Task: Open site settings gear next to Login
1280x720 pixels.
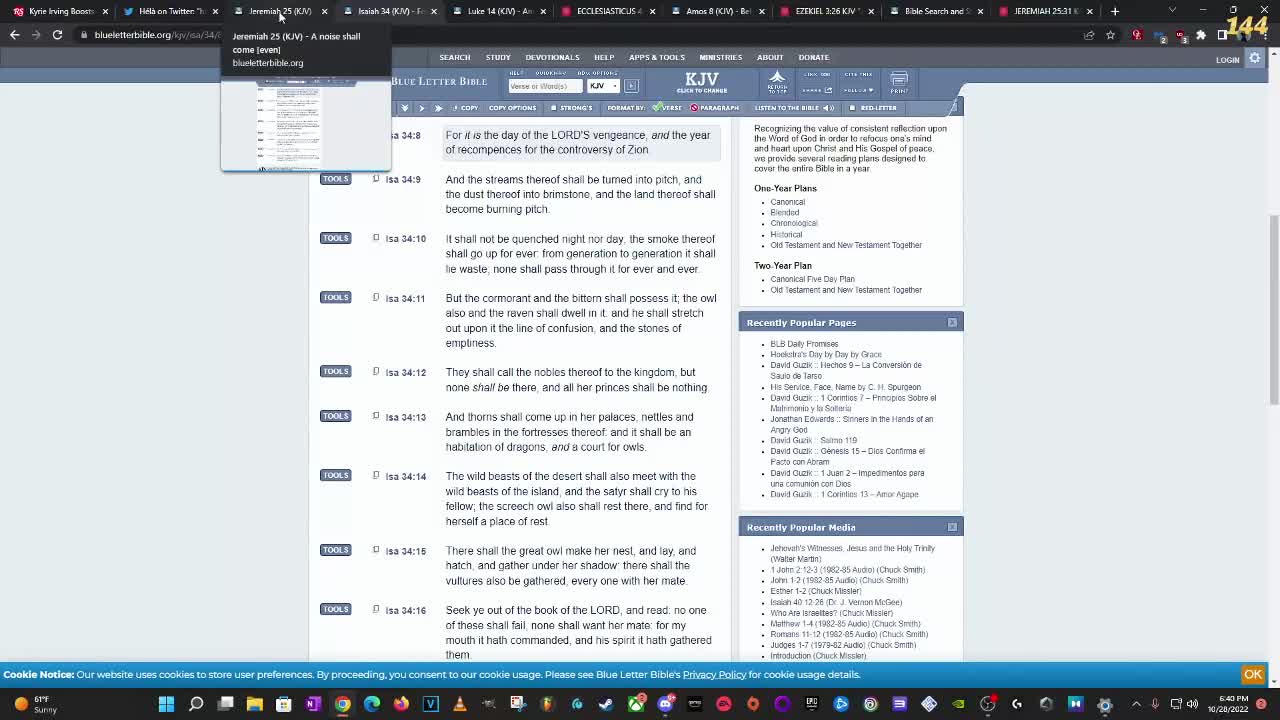Action: click(1255, 59)
